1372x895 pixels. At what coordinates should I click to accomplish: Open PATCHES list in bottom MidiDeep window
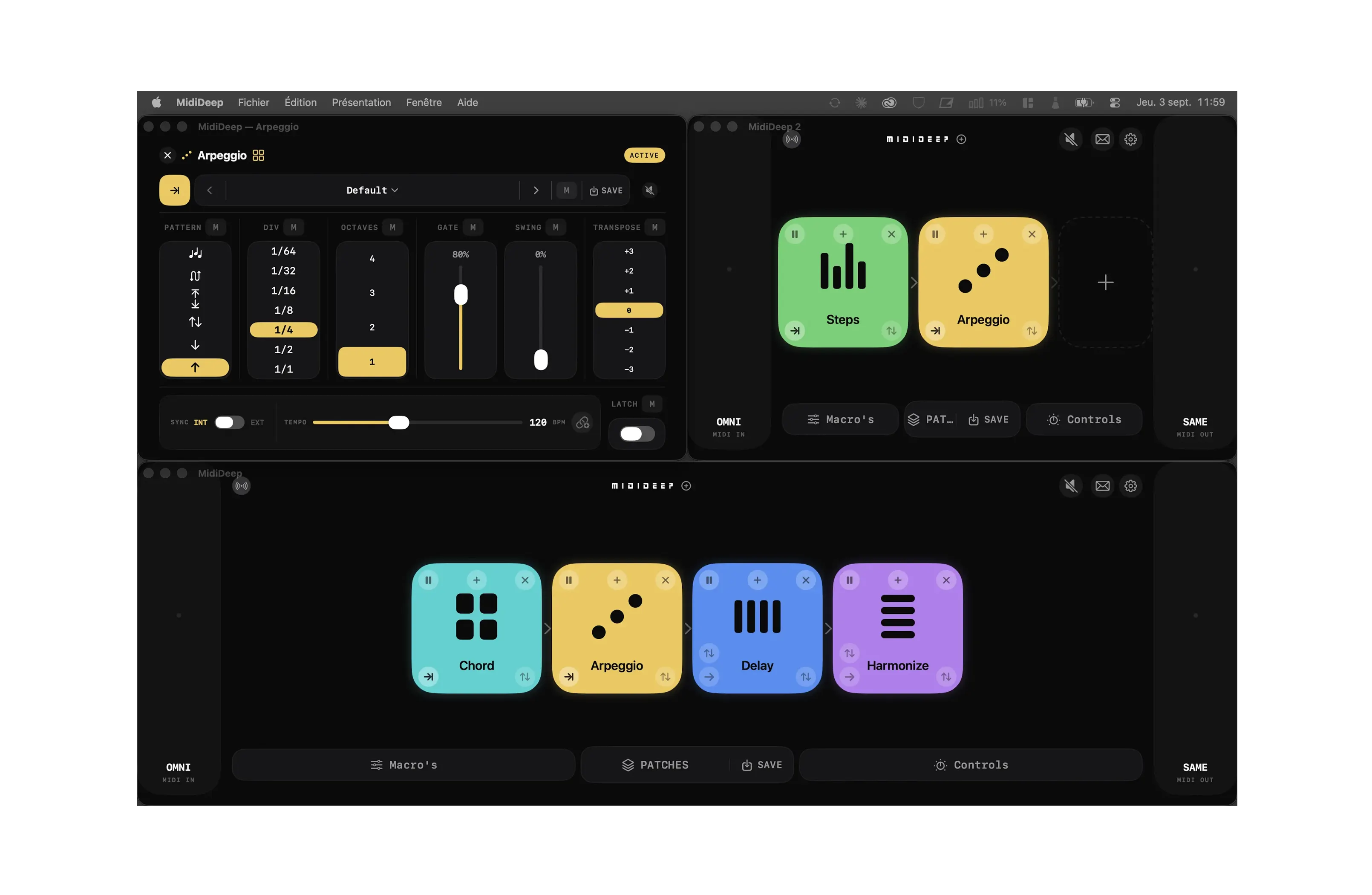(x=655, y=765)
